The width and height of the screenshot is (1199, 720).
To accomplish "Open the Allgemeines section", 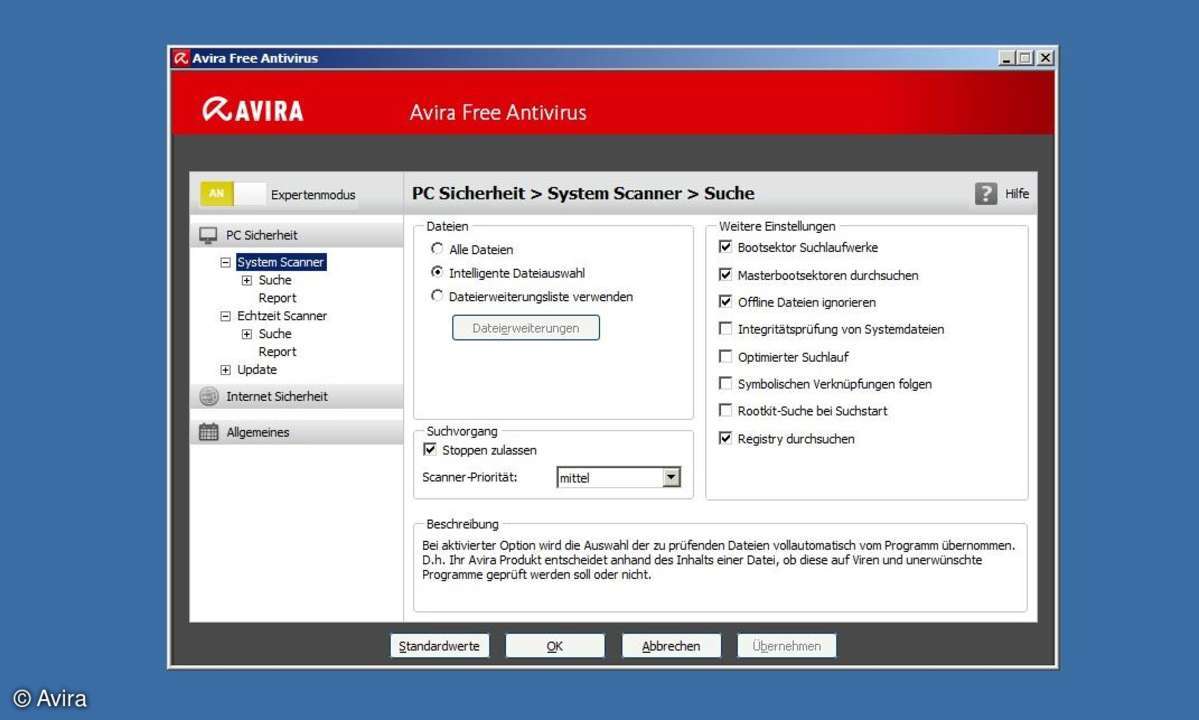I will coord(297,432).
